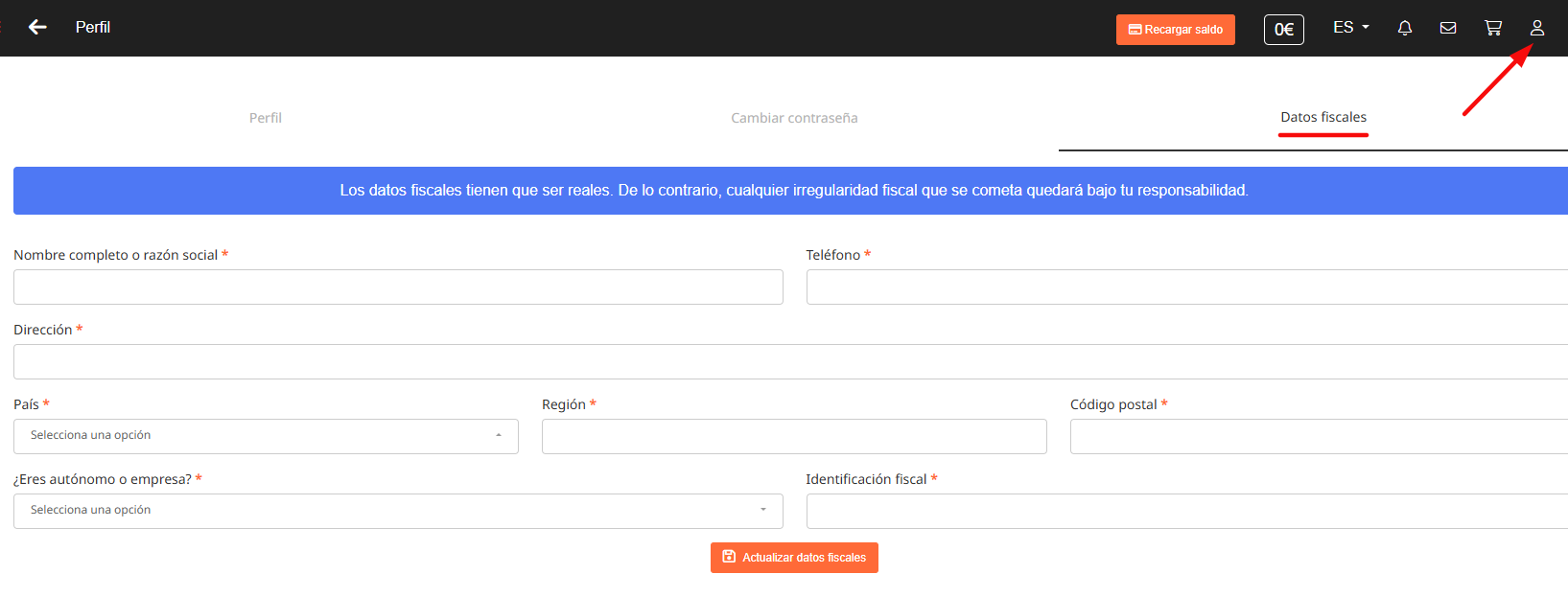
Task: Click the Región input field
Action: click(x=794, y=436)
